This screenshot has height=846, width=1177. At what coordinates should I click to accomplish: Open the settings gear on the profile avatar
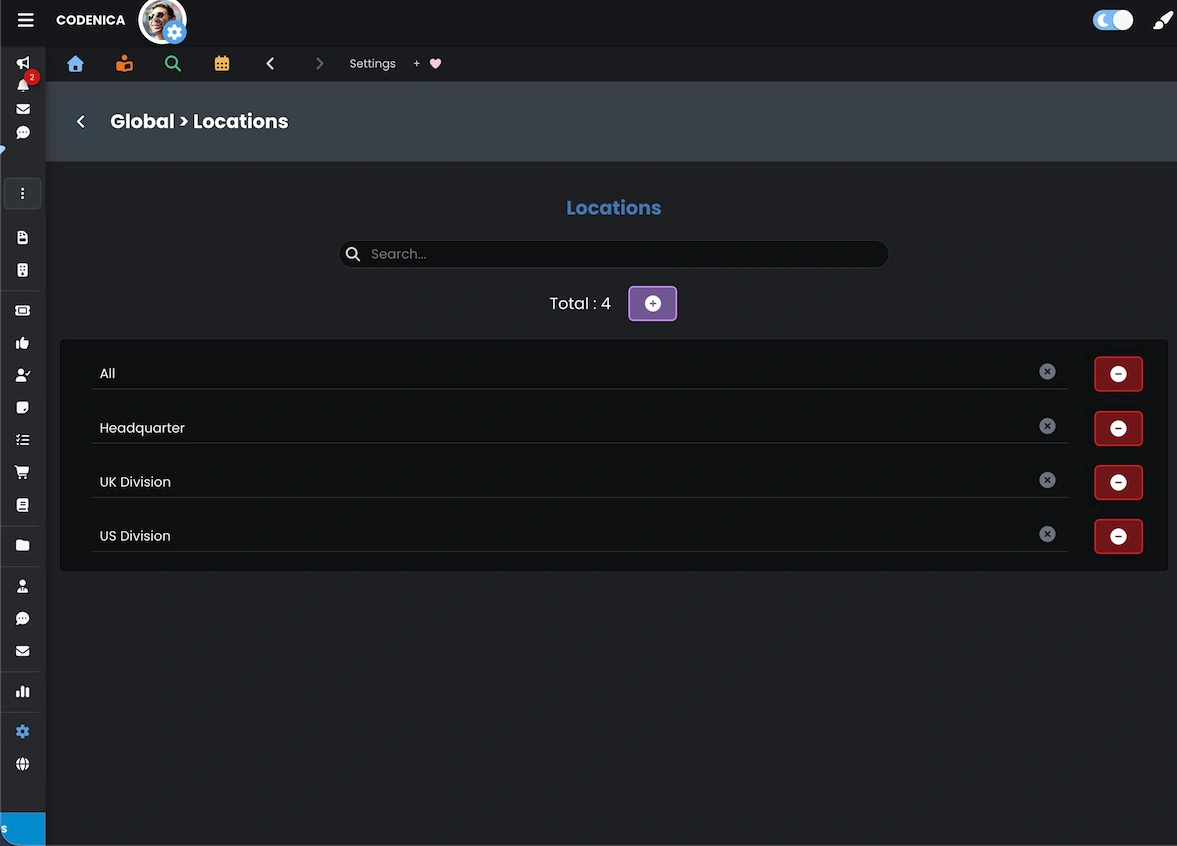coord(175,31)
